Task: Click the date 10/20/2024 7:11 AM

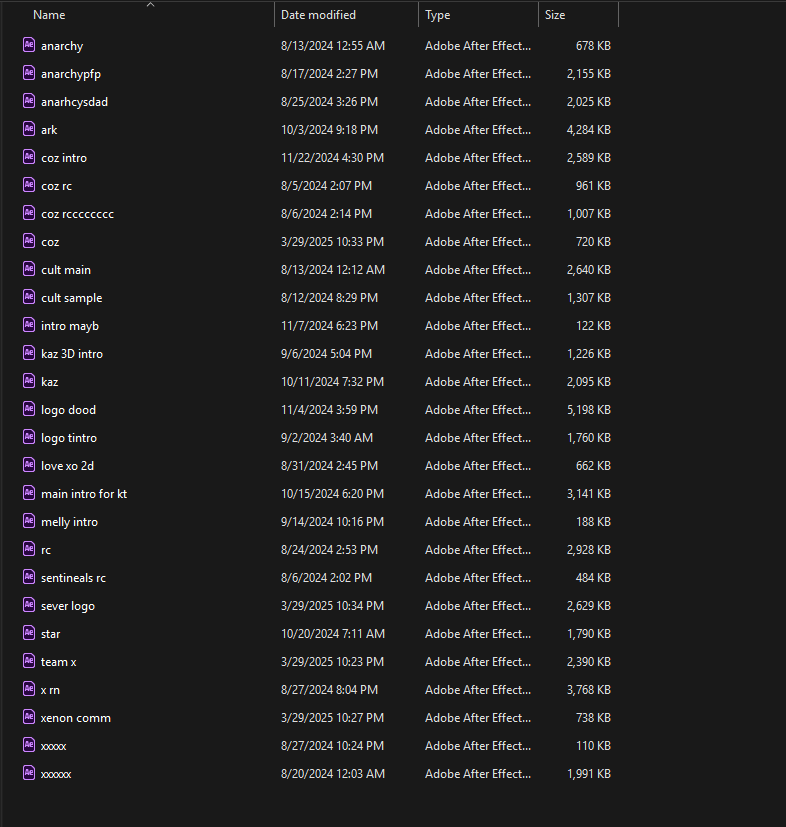Action: pyautogui.click(x=333, y=633)
